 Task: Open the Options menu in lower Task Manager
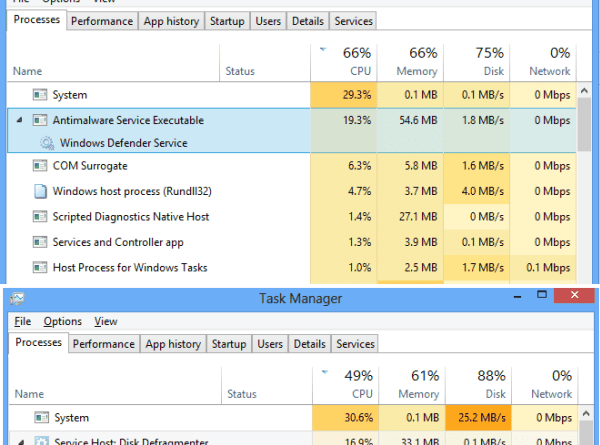pyautogui.click(x=62, y=321)
